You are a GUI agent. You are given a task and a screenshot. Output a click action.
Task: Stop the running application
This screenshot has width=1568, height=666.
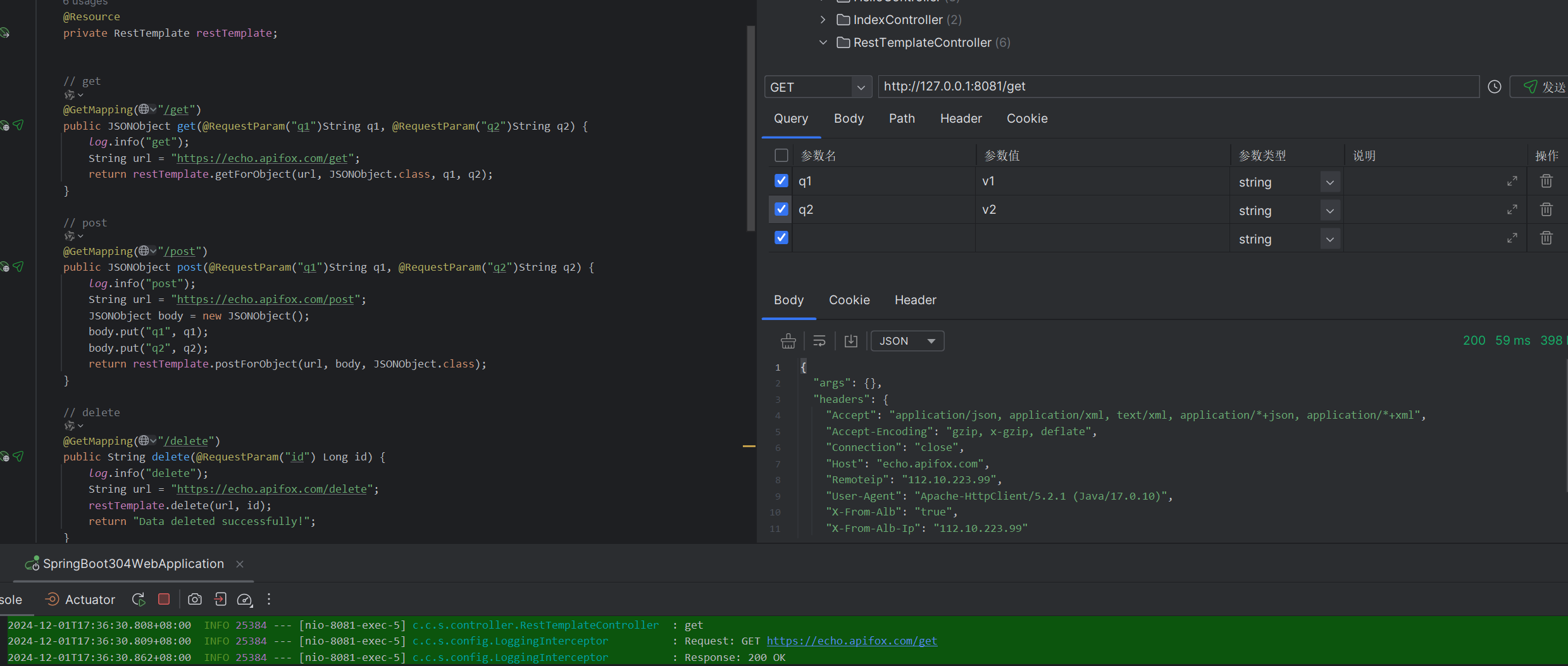click(x=164, y=599)
